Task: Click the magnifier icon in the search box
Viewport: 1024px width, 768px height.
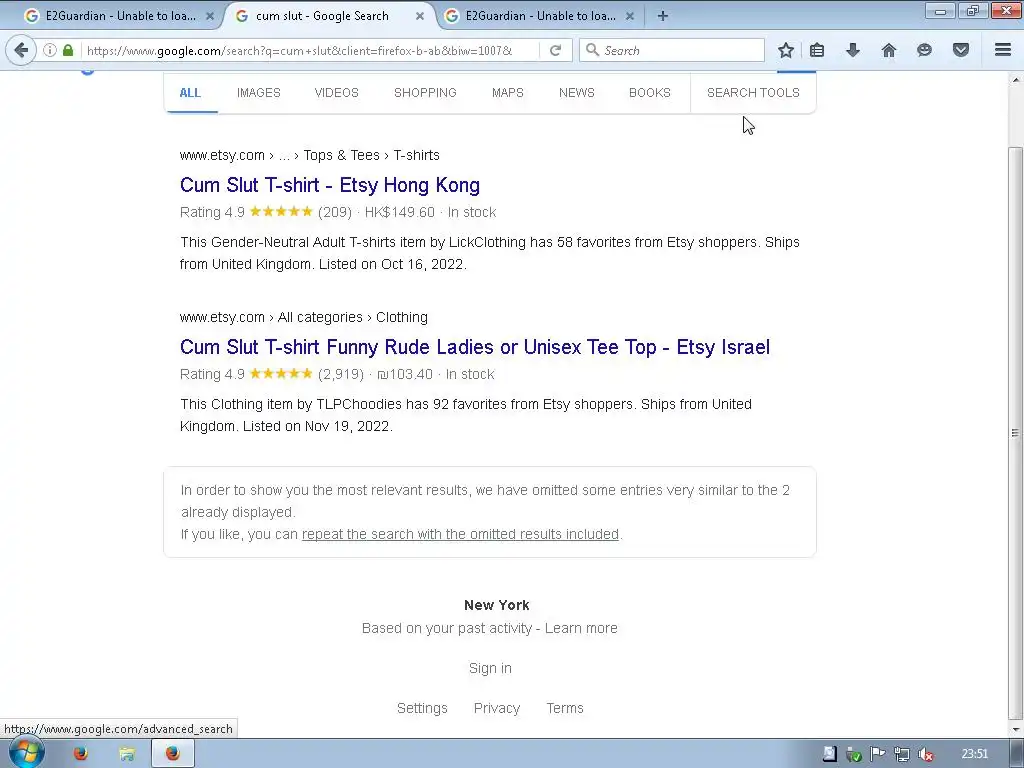Action: pos(592,50)
